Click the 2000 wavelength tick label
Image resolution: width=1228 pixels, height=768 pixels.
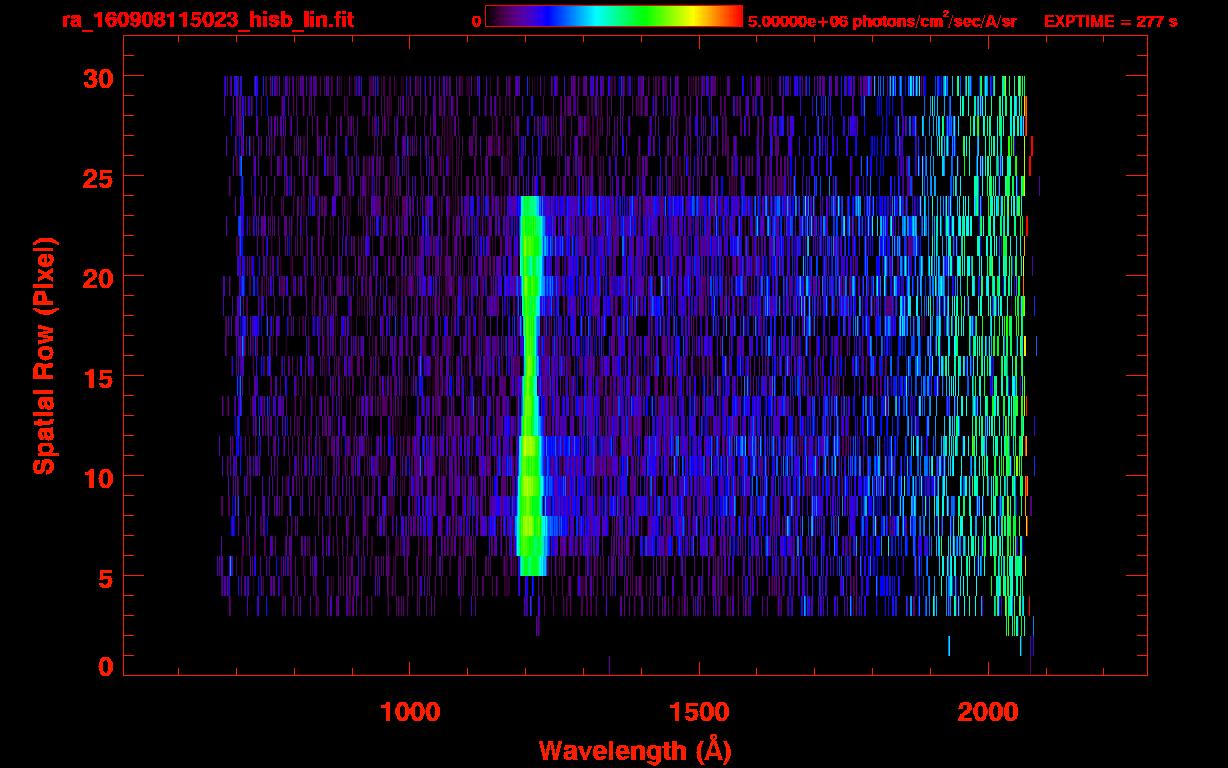pyautogui.click(x=987, y=712)
